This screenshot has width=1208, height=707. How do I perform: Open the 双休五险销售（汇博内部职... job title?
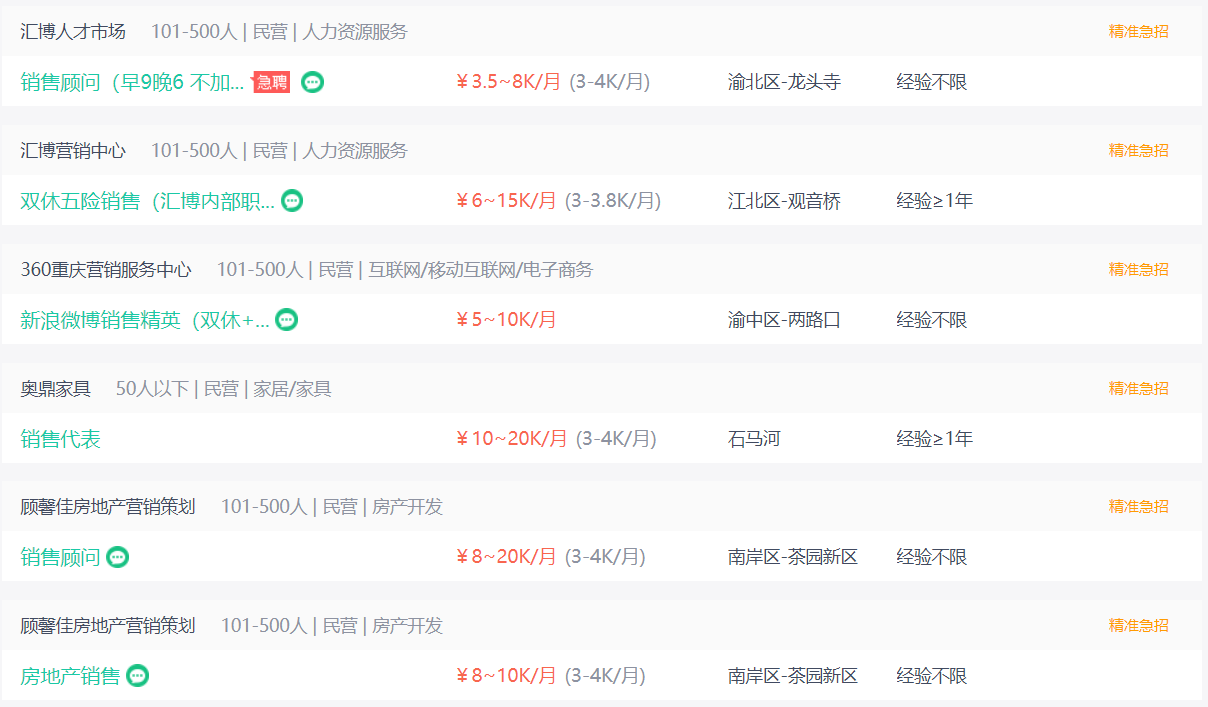click(147, 201)
